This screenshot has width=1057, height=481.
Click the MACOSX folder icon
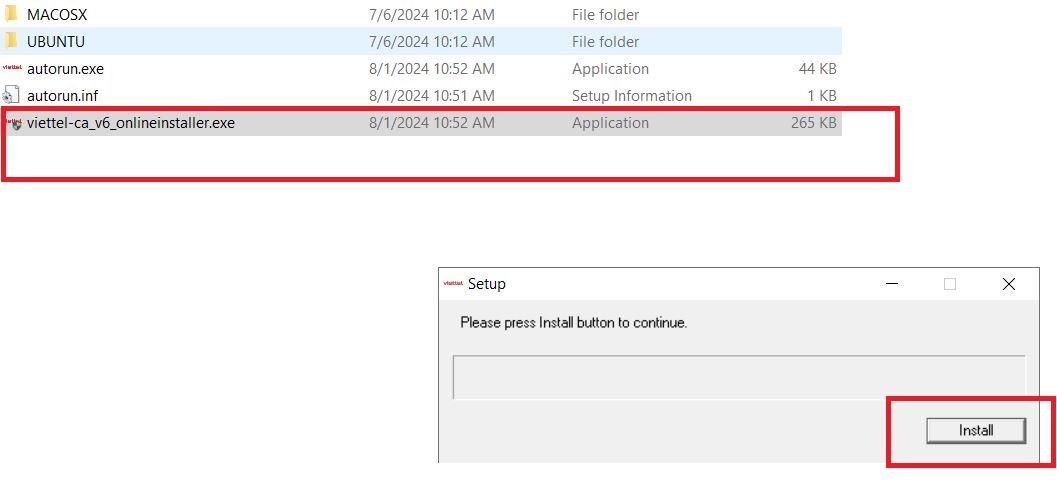click(x=12, y=15)
